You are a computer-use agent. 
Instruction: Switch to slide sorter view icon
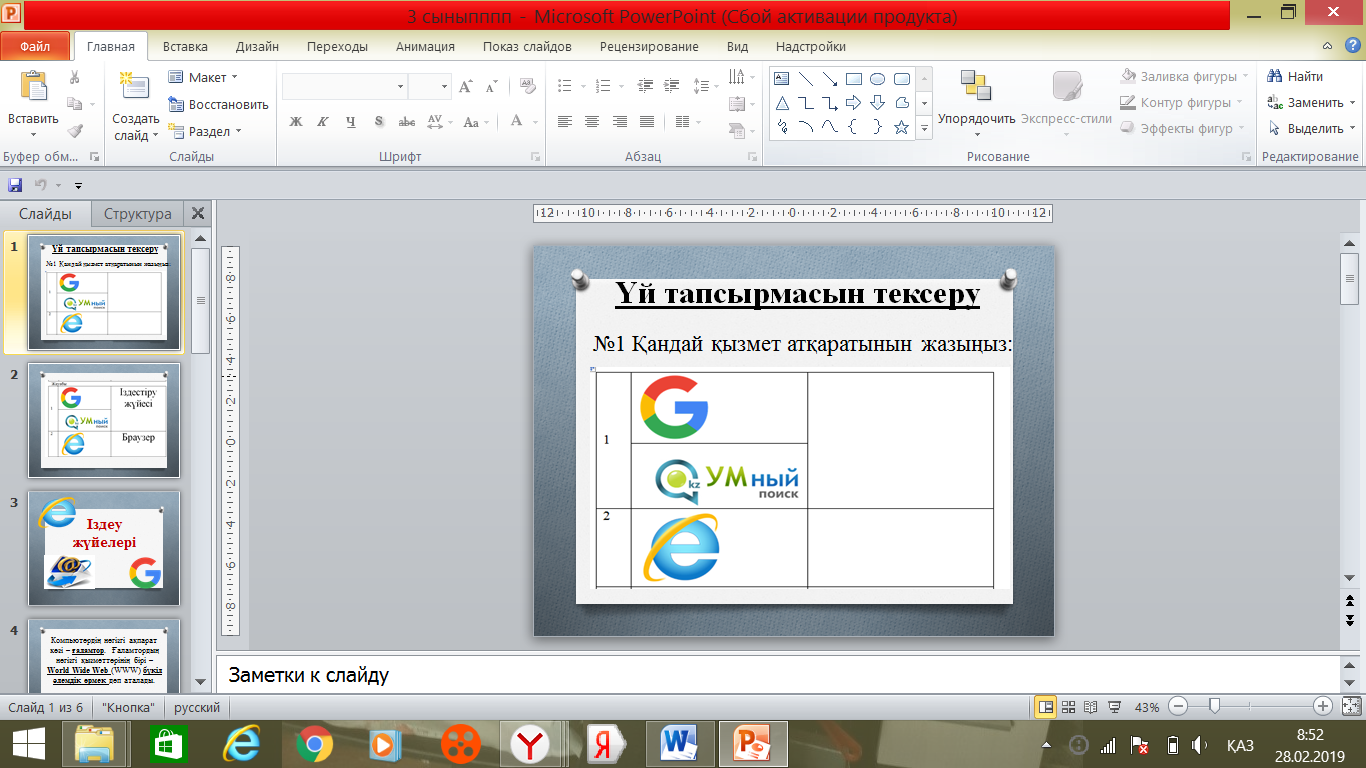[1070, 707]
